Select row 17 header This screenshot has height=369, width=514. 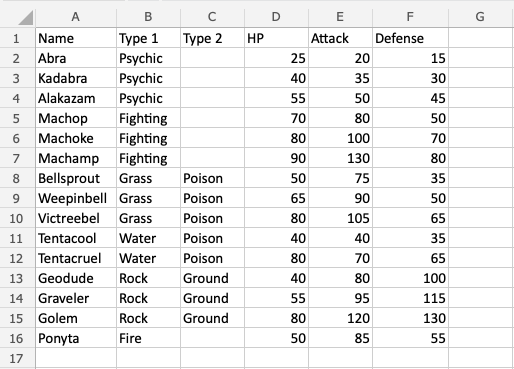coord(17,358)
